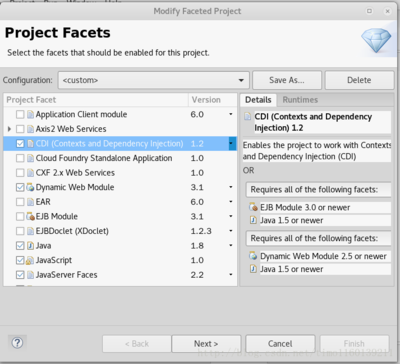Viewport: 400px width, 364px height.
Task: Click the CDI document icon in Details
Action: click(248, 116)
